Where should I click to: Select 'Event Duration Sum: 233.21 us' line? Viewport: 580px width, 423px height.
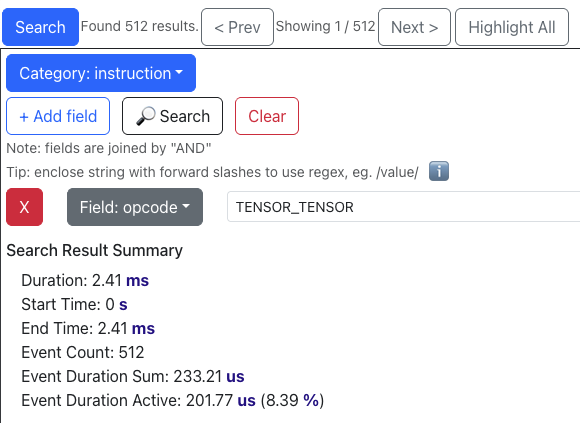click(x=133, y=376)
